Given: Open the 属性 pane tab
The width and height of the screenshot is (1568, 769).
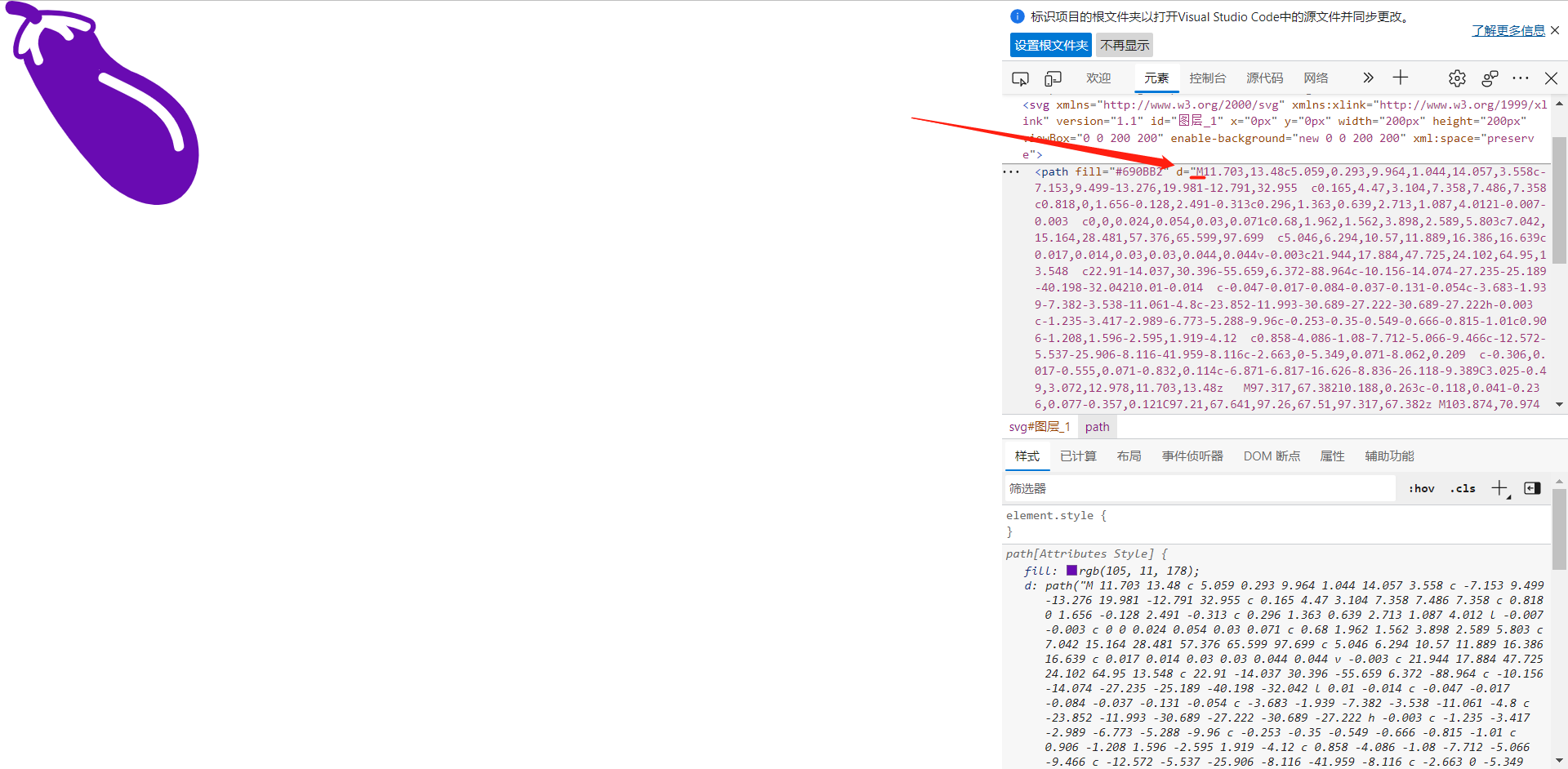Looking at the screenshot, I should click(1332, 456).
